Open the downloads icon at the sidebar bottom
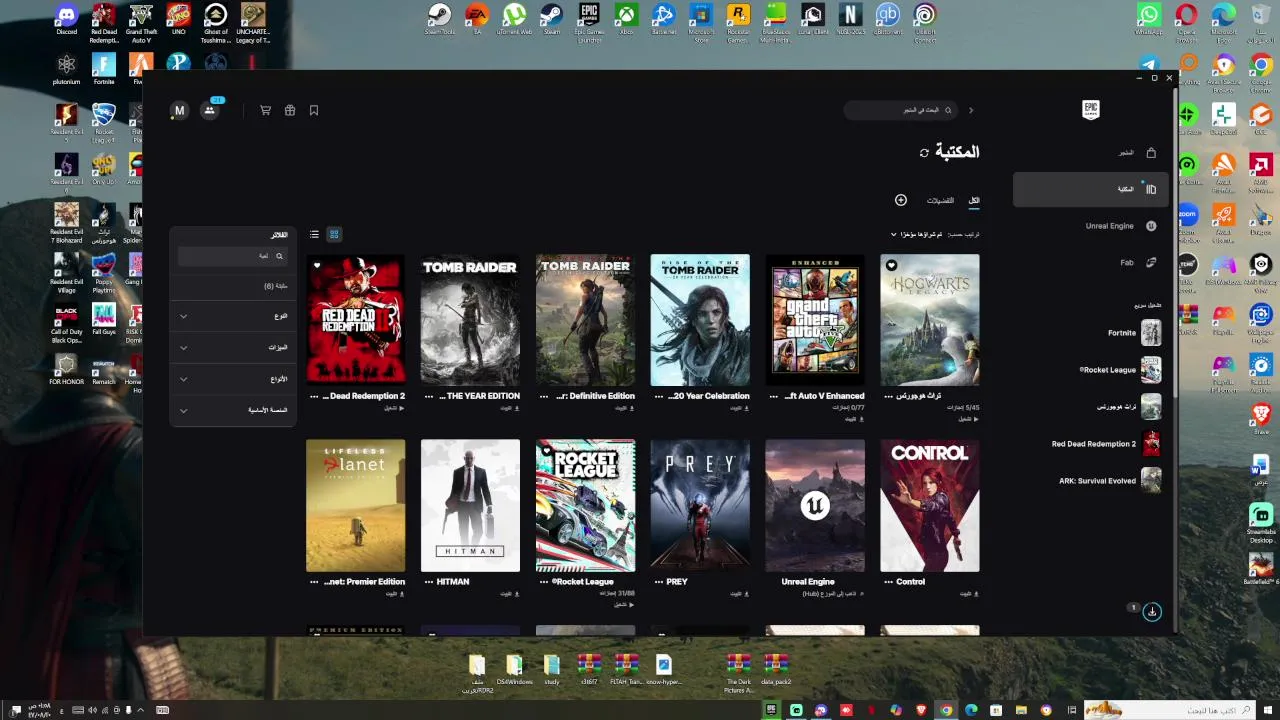This screenshot has width=1280, height=720. point(1152,611)
